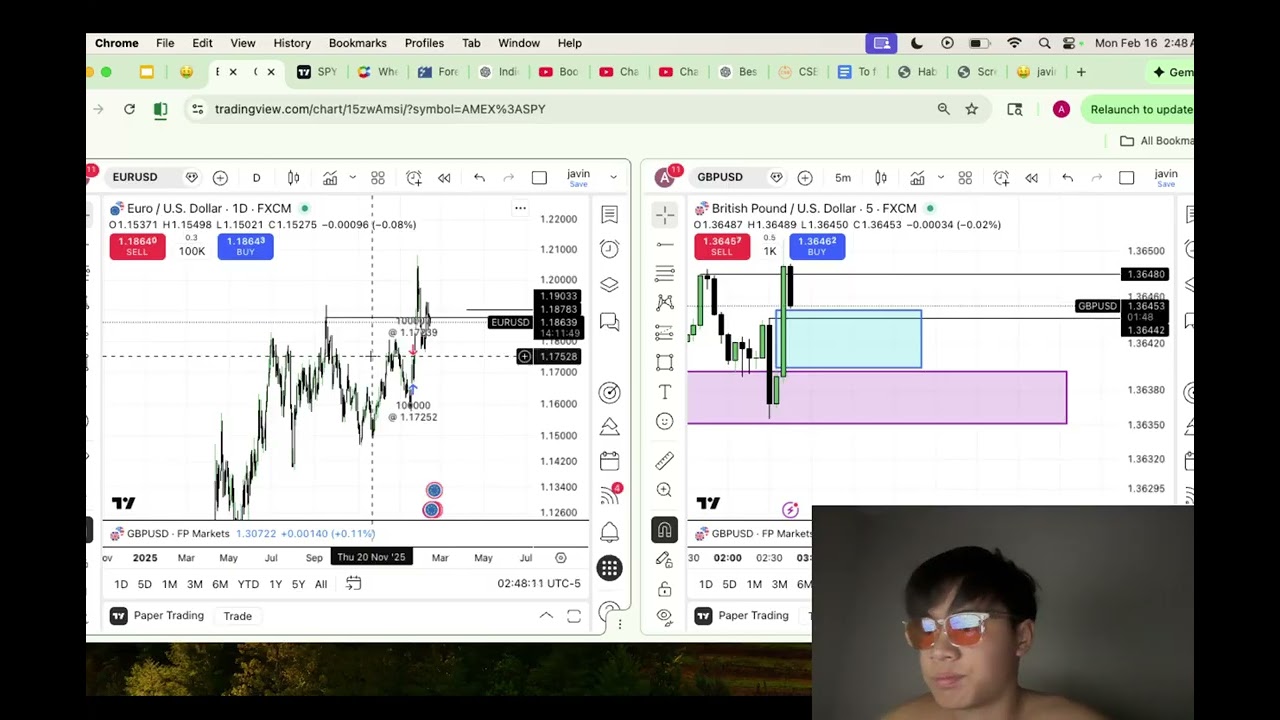Open the emoji icons tool
Screen dimensions: 1280x720
tap(664, 421)
